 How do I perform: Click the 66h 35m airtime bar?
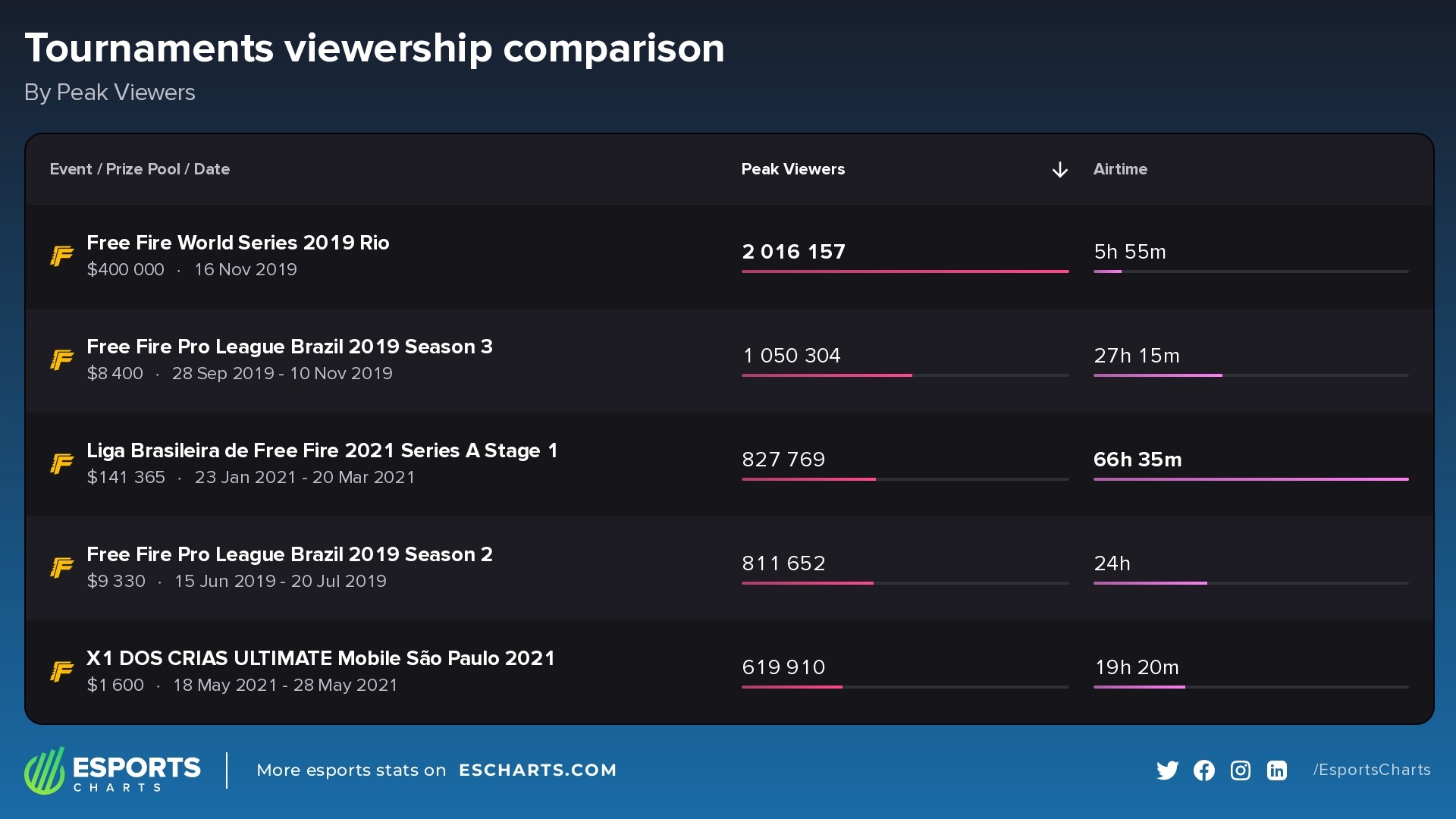pyautogui.click(x=1250, y=479)
